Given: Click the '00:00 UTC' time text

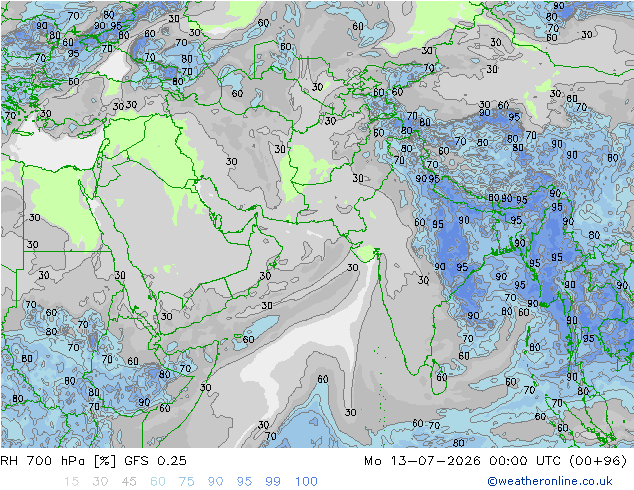Looking at the screenshot, I should (526, 461).
